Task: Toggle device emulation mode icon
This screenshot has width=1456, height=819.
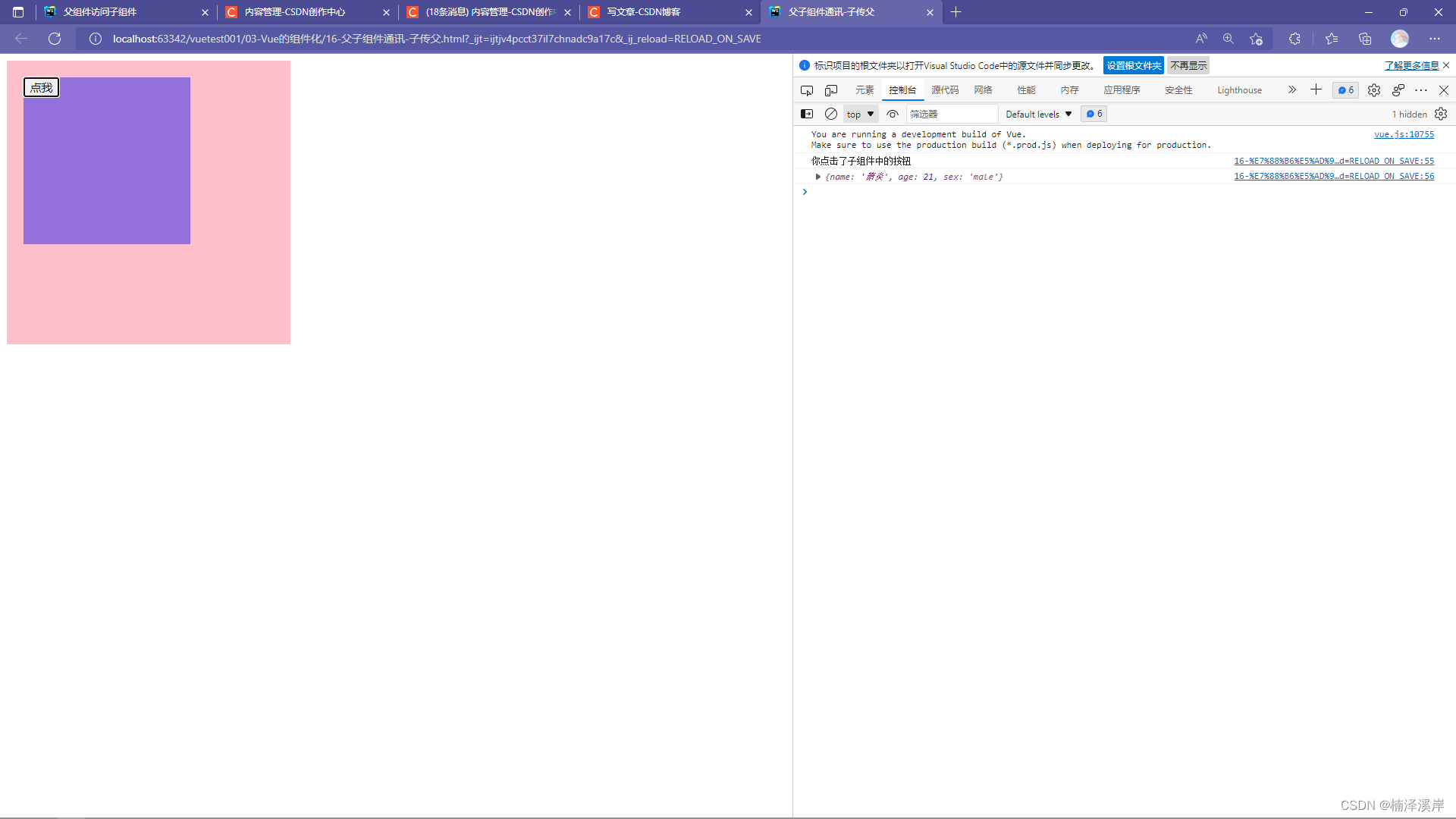Action: point(831,90)
